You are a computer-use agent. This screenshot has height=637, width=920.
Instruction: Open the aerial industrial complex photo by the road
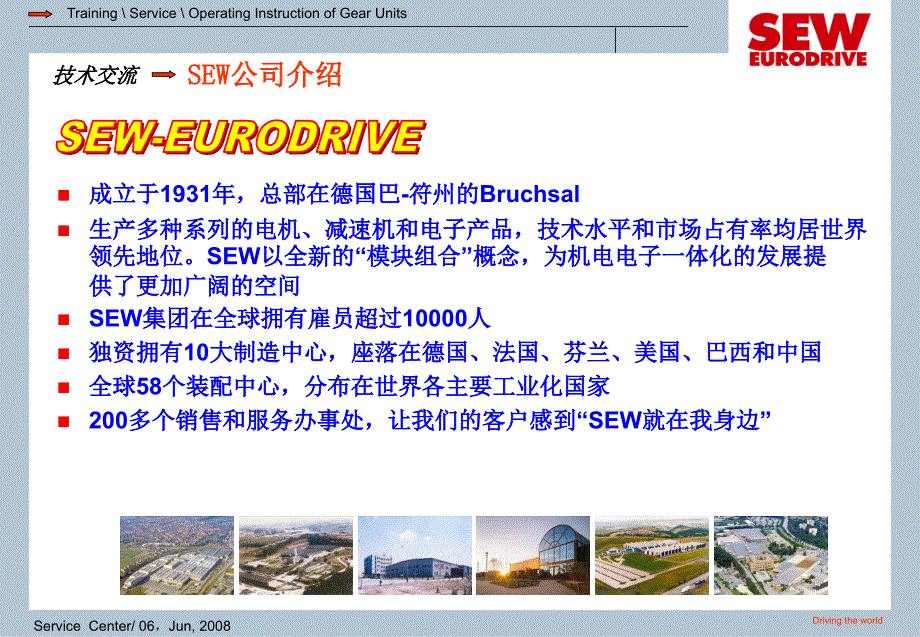pos(771,555)
